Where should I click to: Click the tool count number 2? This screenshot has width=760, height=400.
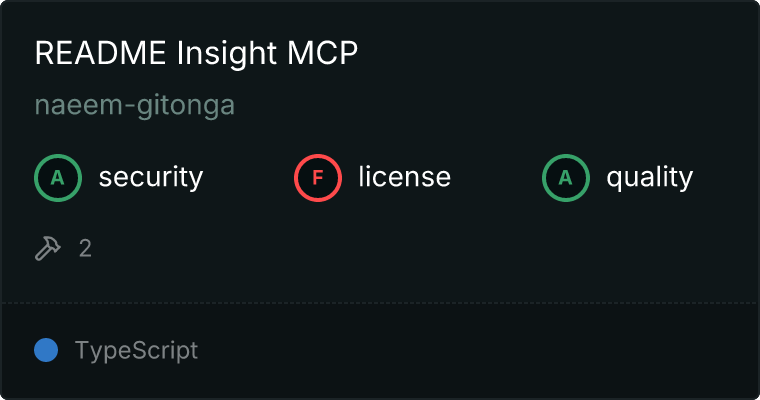coord(86,248)
